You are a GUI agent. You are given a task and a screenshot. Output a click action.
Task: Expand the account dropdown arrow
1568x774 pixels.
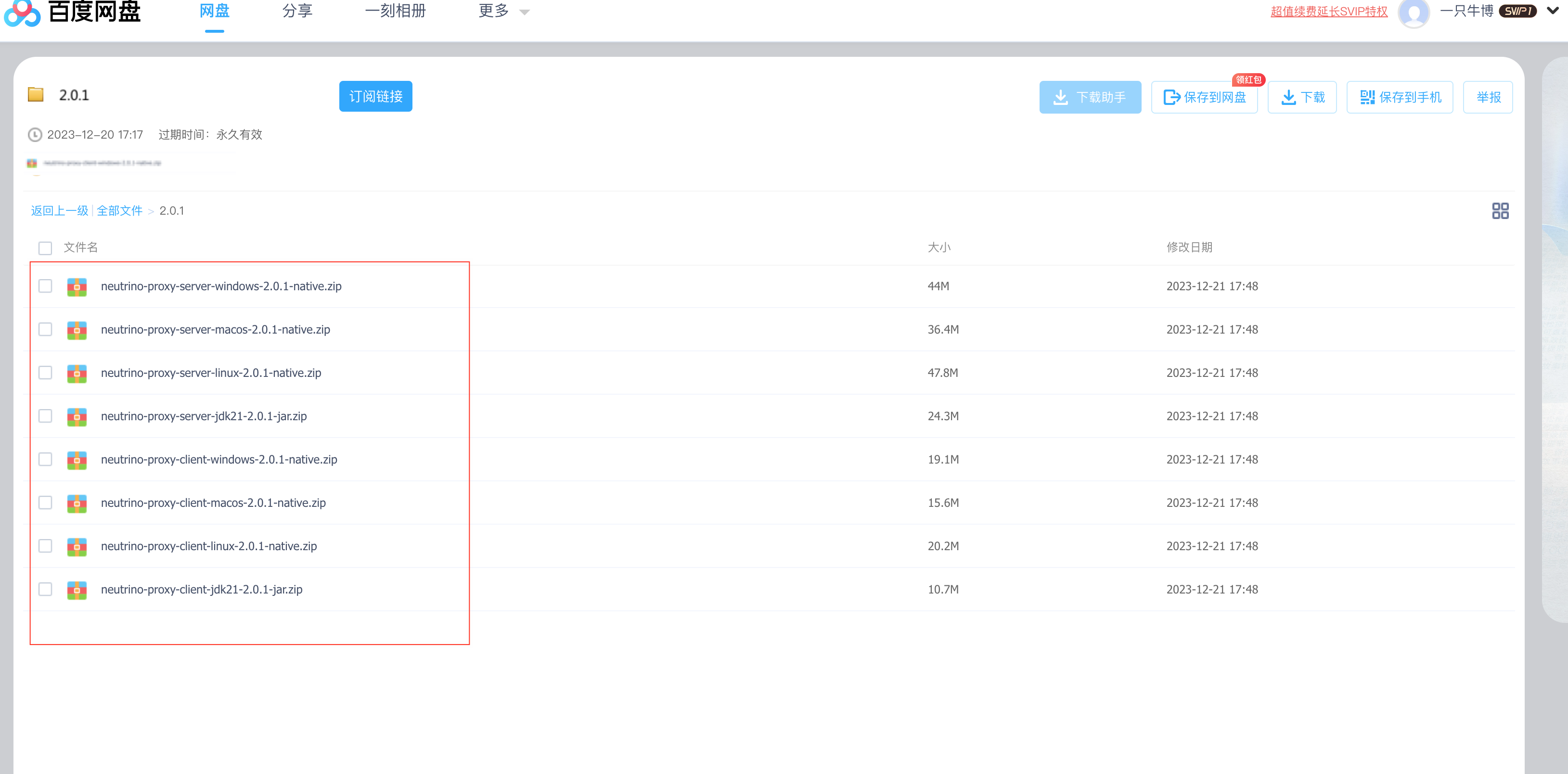1552,11
